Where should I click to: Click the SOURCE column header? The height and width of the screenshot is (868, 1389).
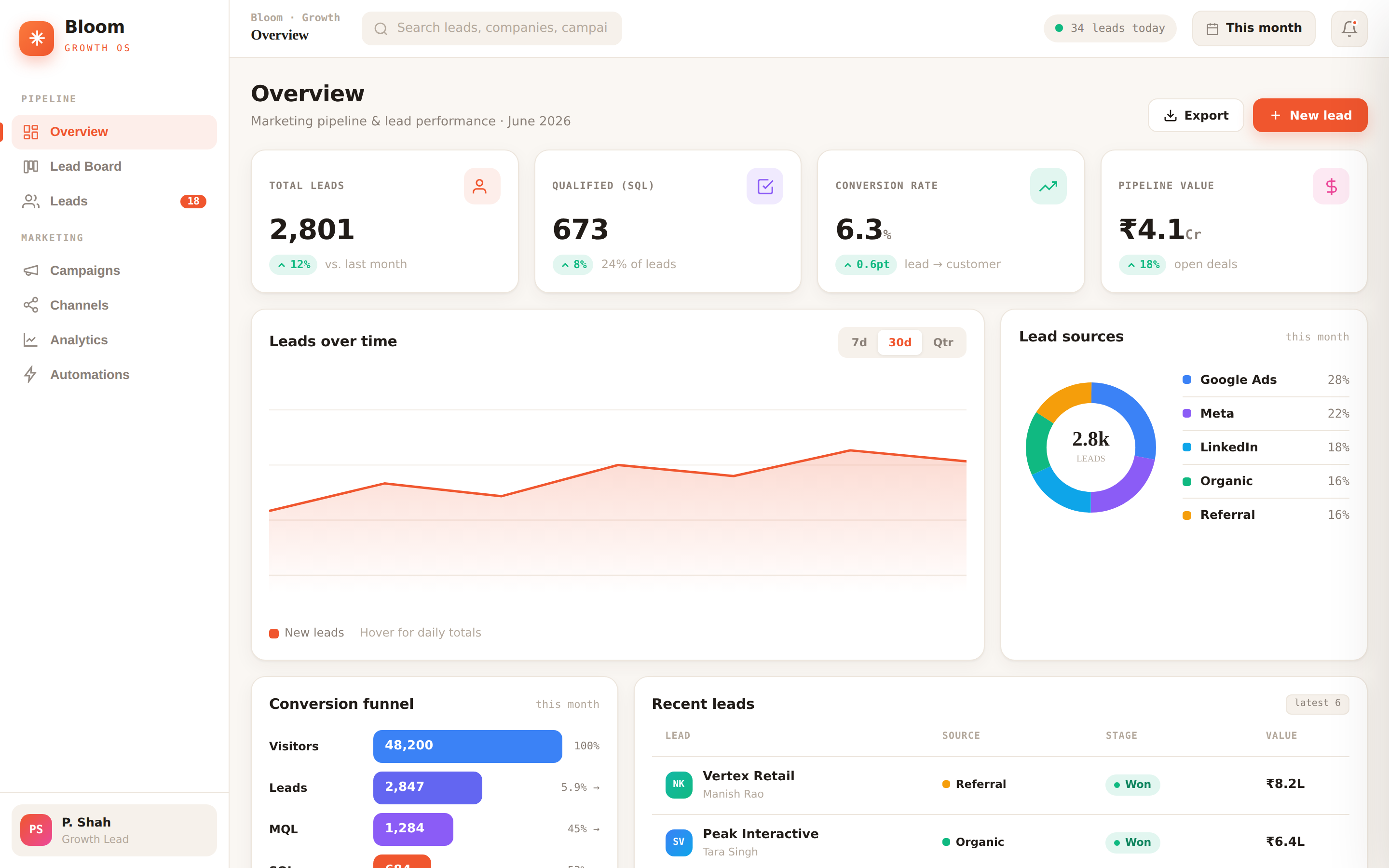pos(961,736)
